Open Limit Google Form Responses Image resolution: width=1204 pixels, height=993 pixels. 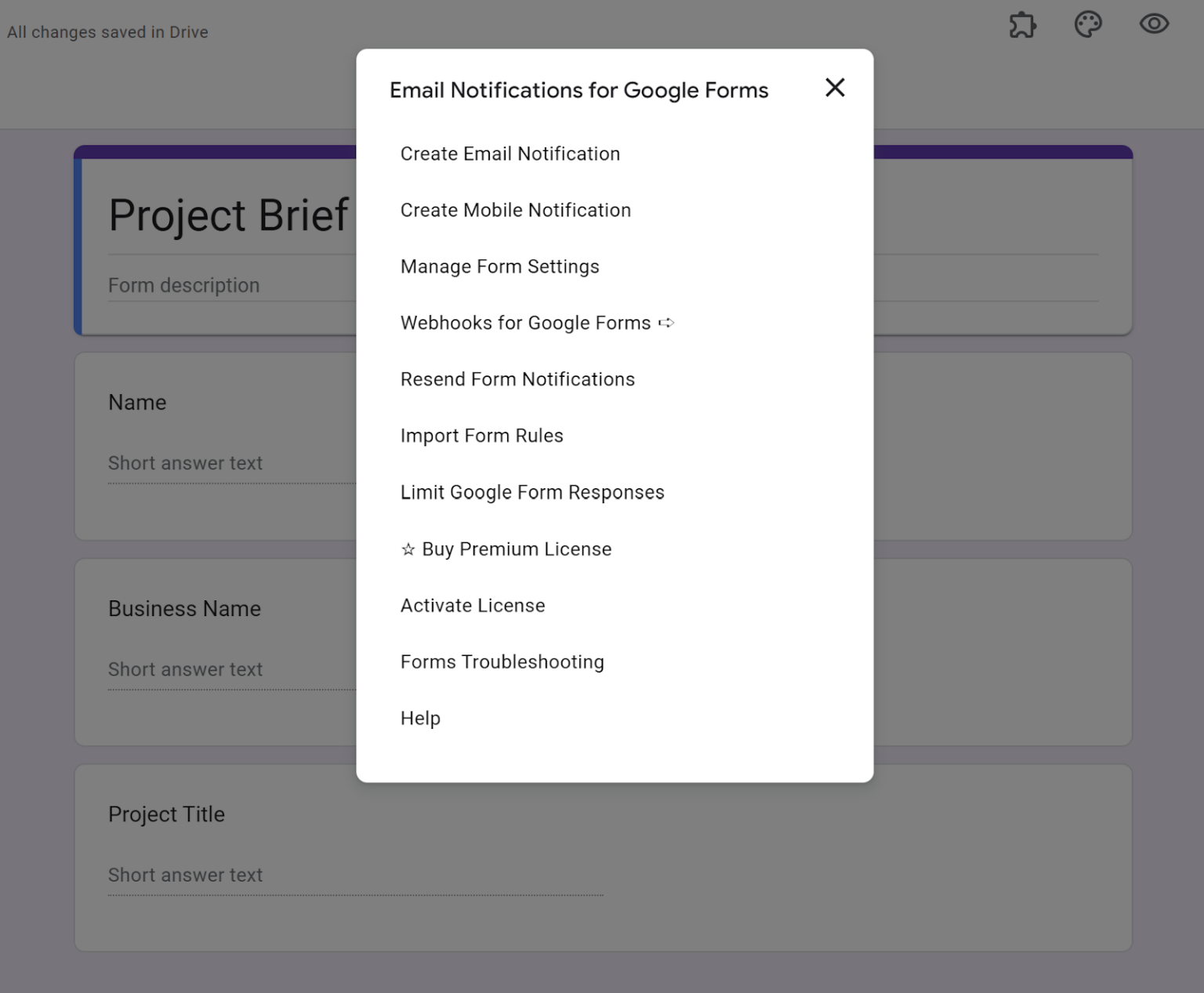click(532, 492)
